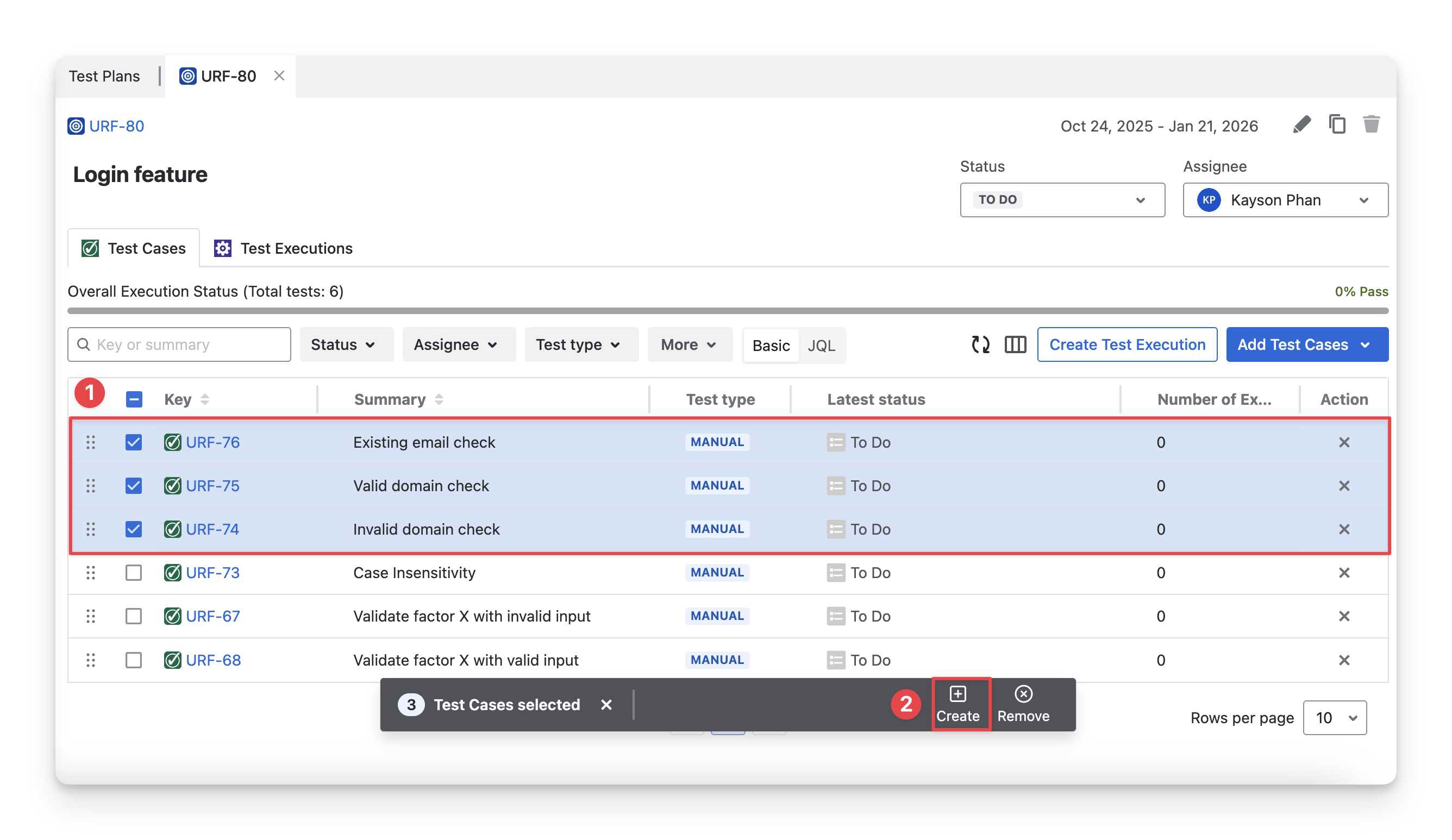Screen dimensions: 1452x840
Task: Uncheck the URF-76 checkbox
Action: [x=134, y=442]
